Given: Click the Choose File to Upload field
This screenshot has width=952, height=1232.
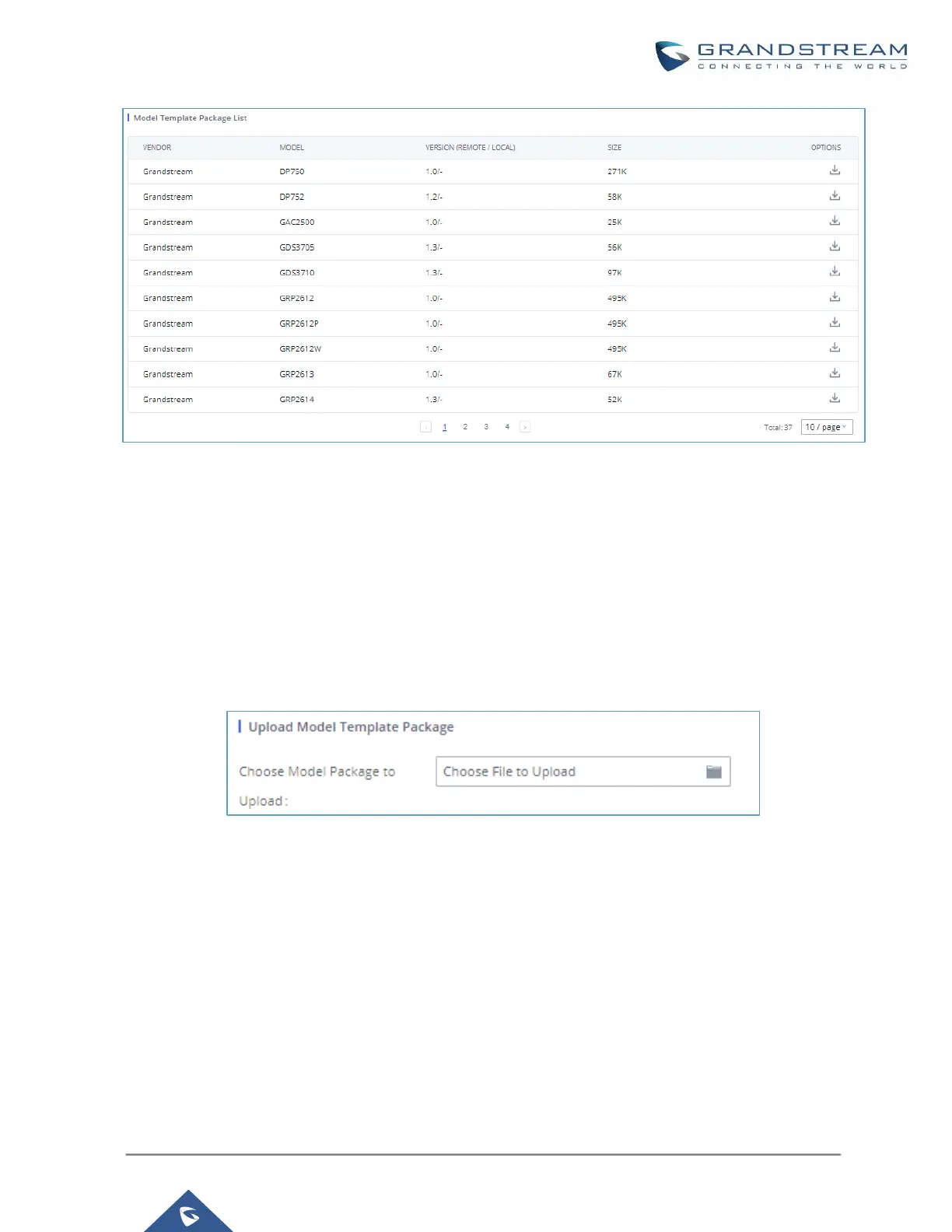Looking at the screenshot, I should 583,772.
